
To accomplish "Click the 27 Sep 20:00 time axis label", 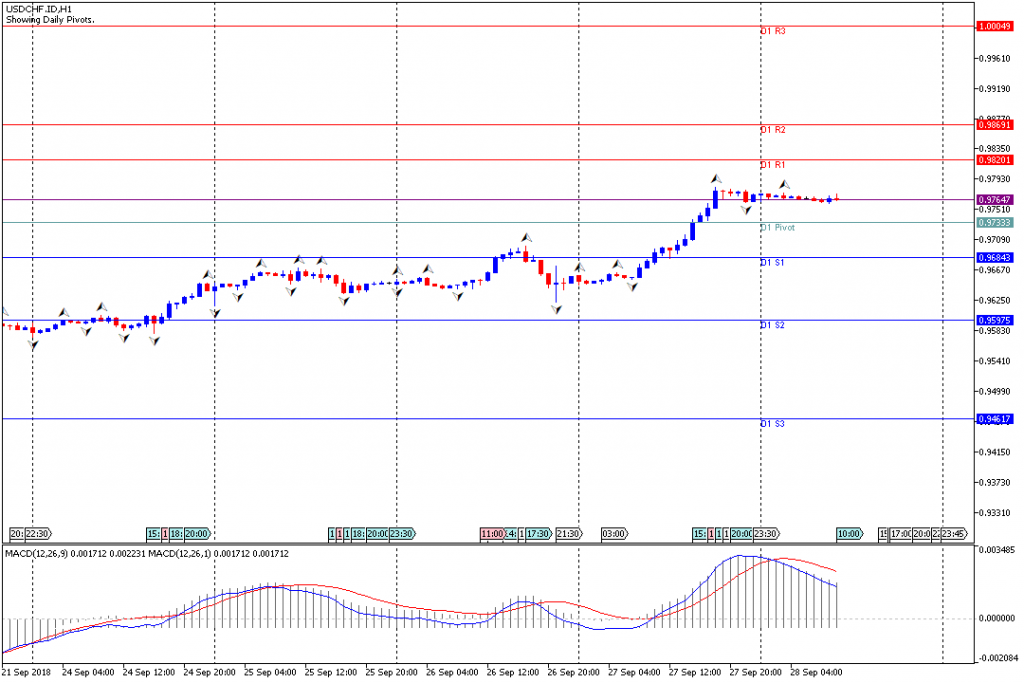I will pyautogui.click(x=759, y=672).
